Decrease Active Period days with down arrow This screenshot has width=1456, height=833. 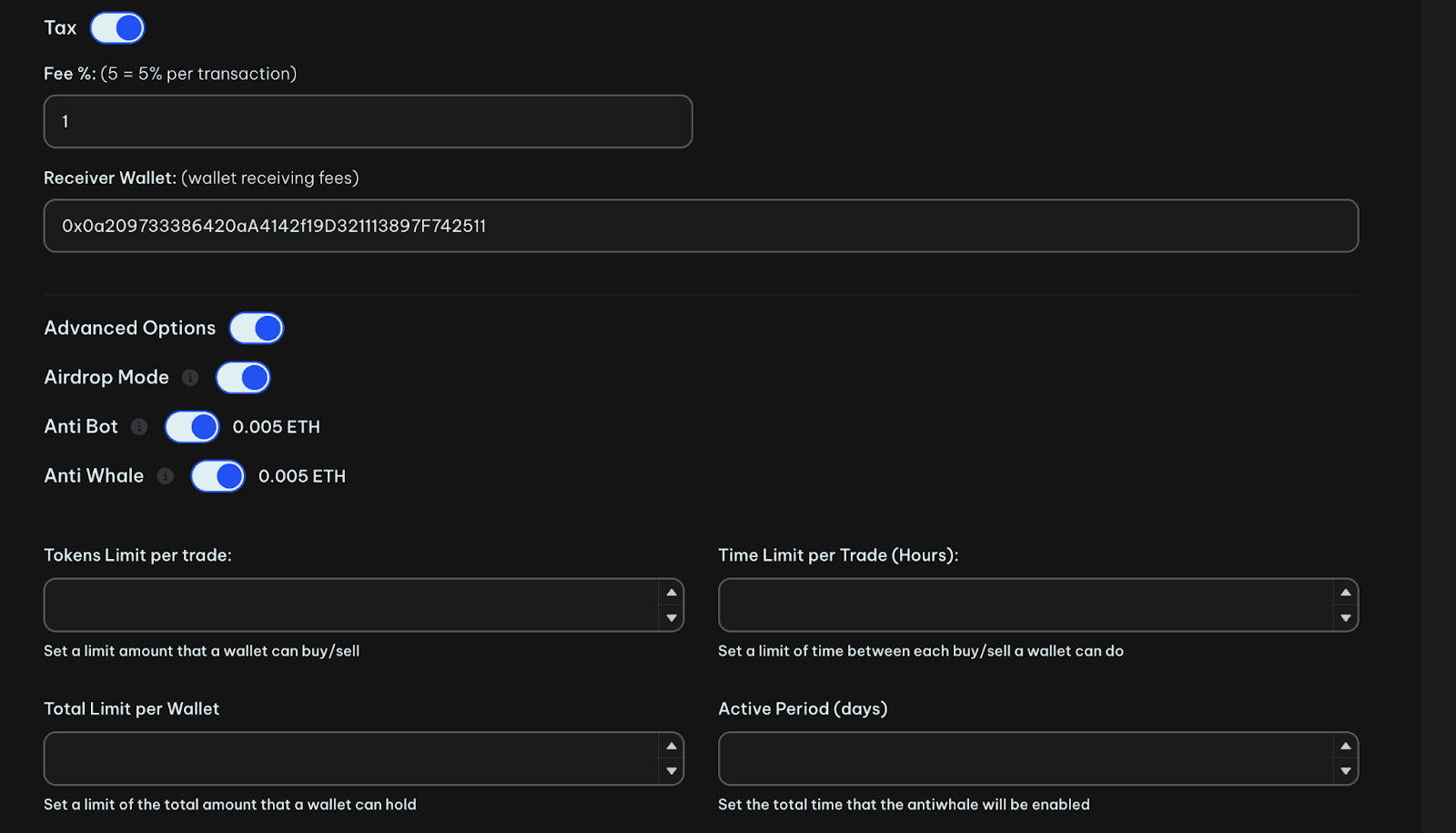click(1346, 771)
